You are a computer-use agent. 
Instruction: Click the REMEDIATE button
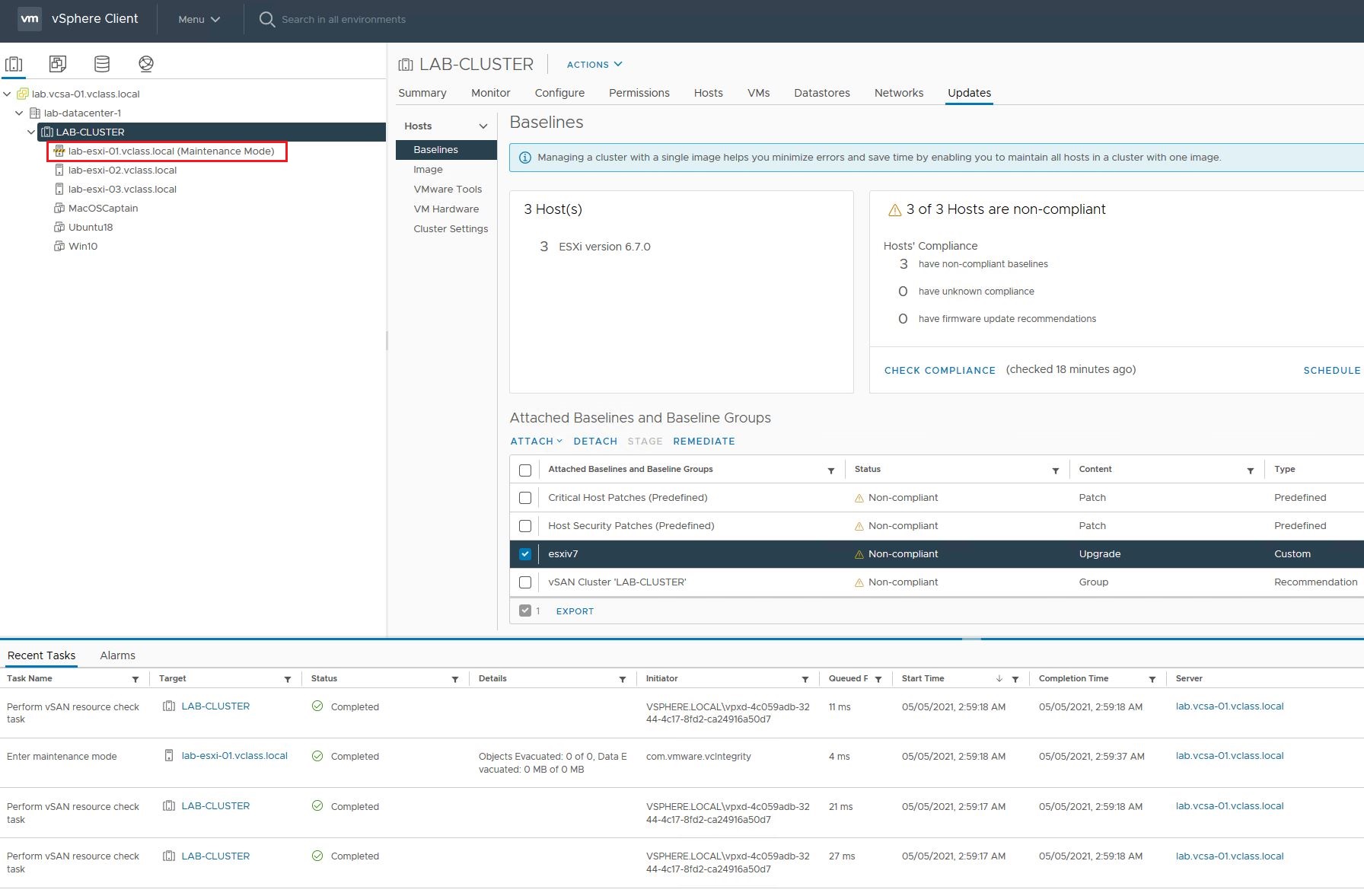click(703, 442)
